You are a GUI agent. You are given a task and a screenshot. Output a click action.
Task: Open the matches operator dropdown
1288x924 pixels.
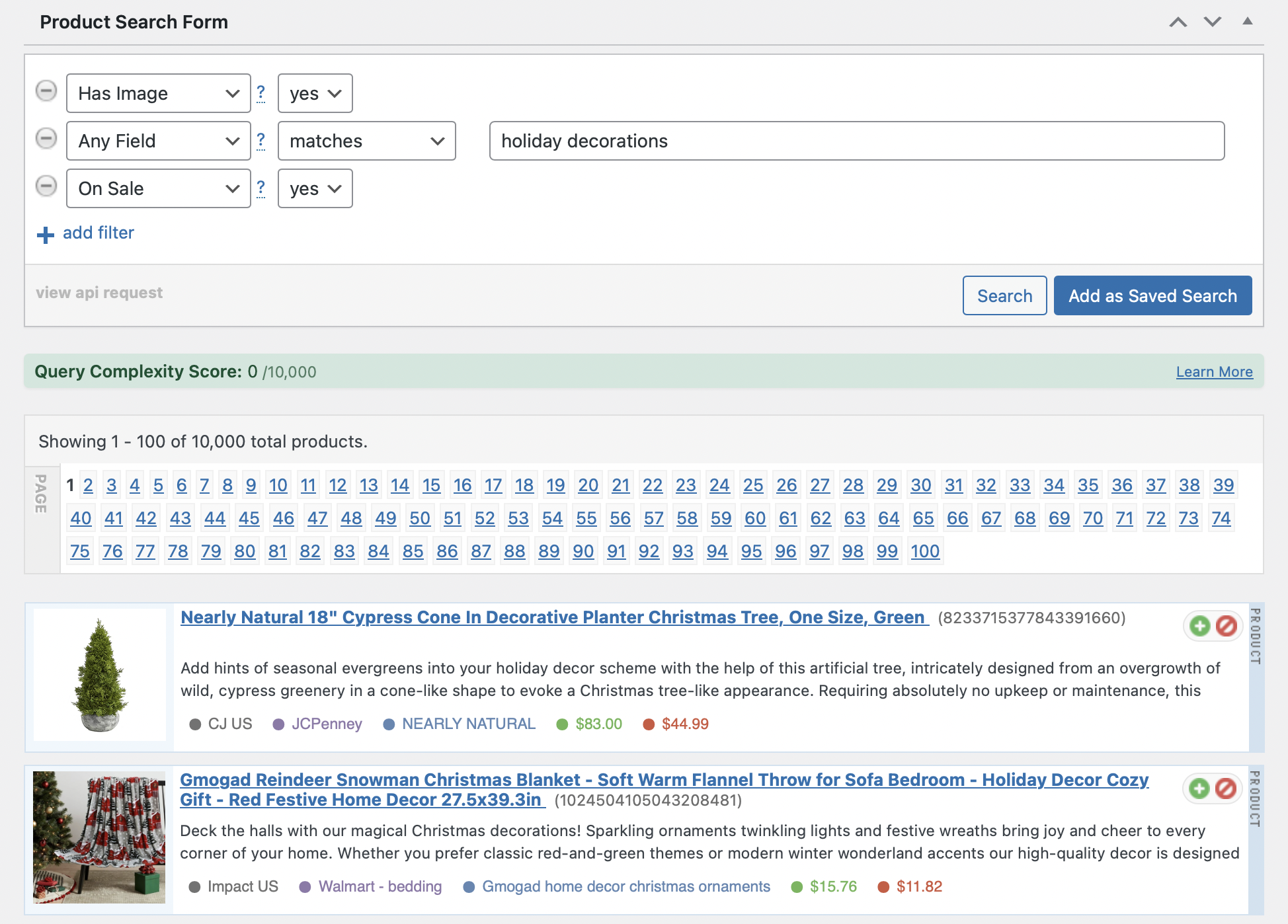coord(366,141)
